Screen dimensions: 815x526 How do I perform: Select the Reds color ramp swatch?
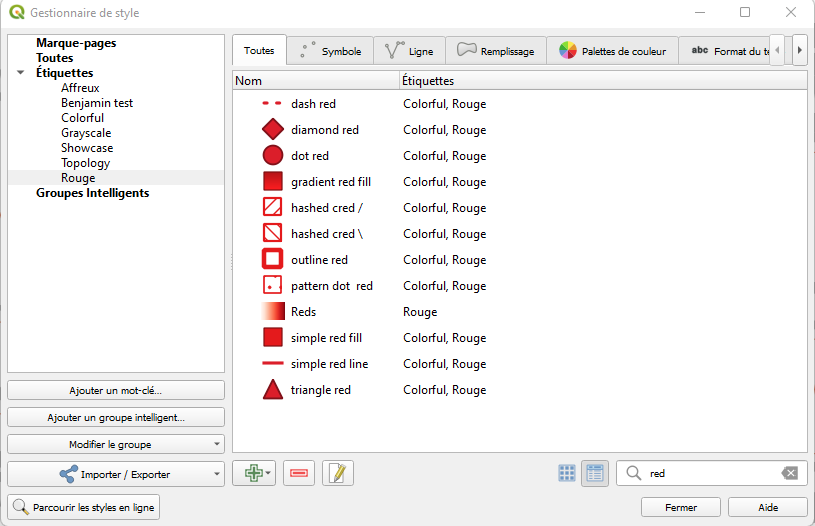pyautogui.click(x=273, y=312)
